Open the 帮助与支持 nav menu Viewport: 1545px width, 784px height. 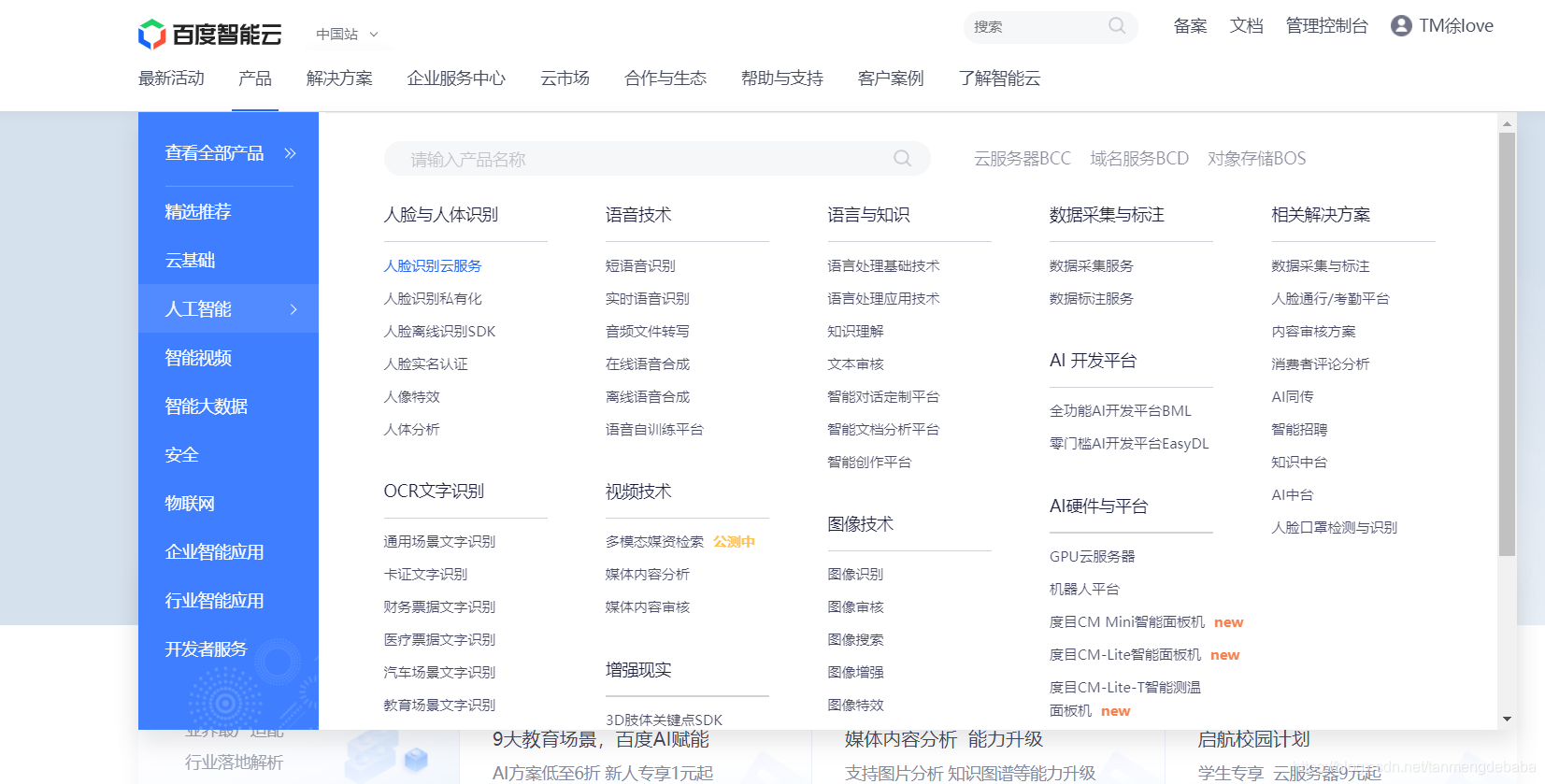click(782, 78)
